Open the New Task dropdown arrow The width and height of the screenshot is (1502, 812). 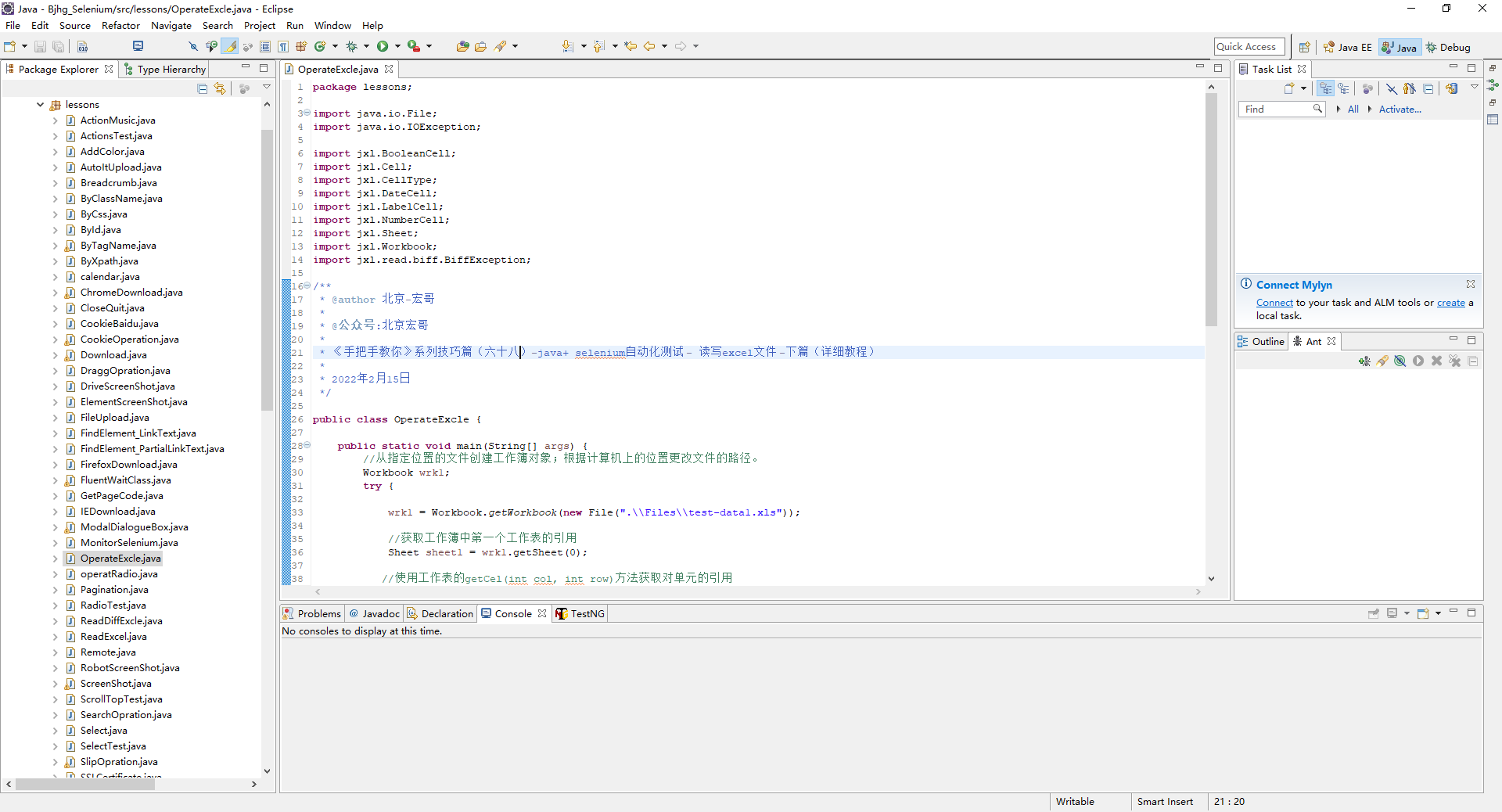pyautogui.click(x=1303, y=88)
